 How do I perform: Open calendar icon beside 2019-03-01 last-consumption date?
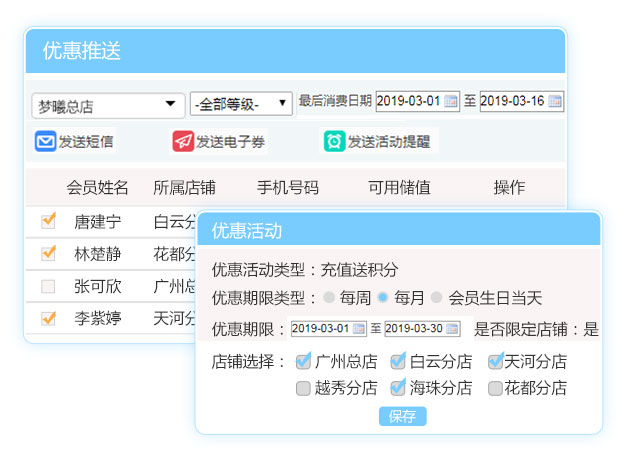pyautogui.click(x=451, y=101)
